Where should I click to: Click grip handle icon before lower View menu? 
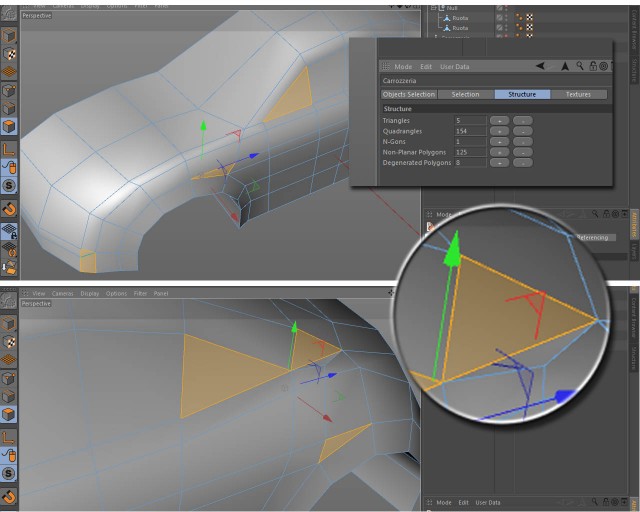25,293
